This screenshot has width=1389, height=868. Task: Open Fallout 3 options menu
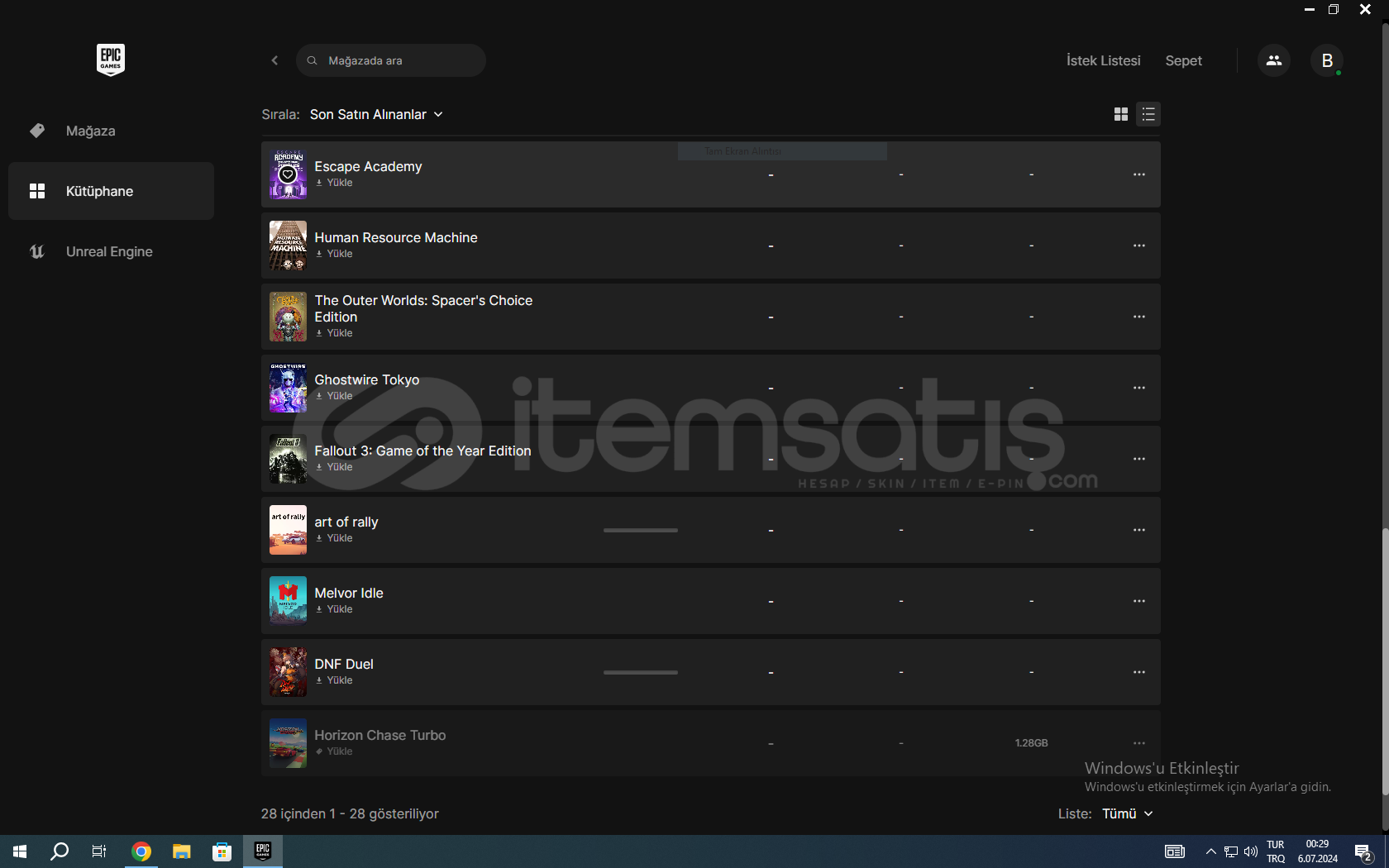1139,459
